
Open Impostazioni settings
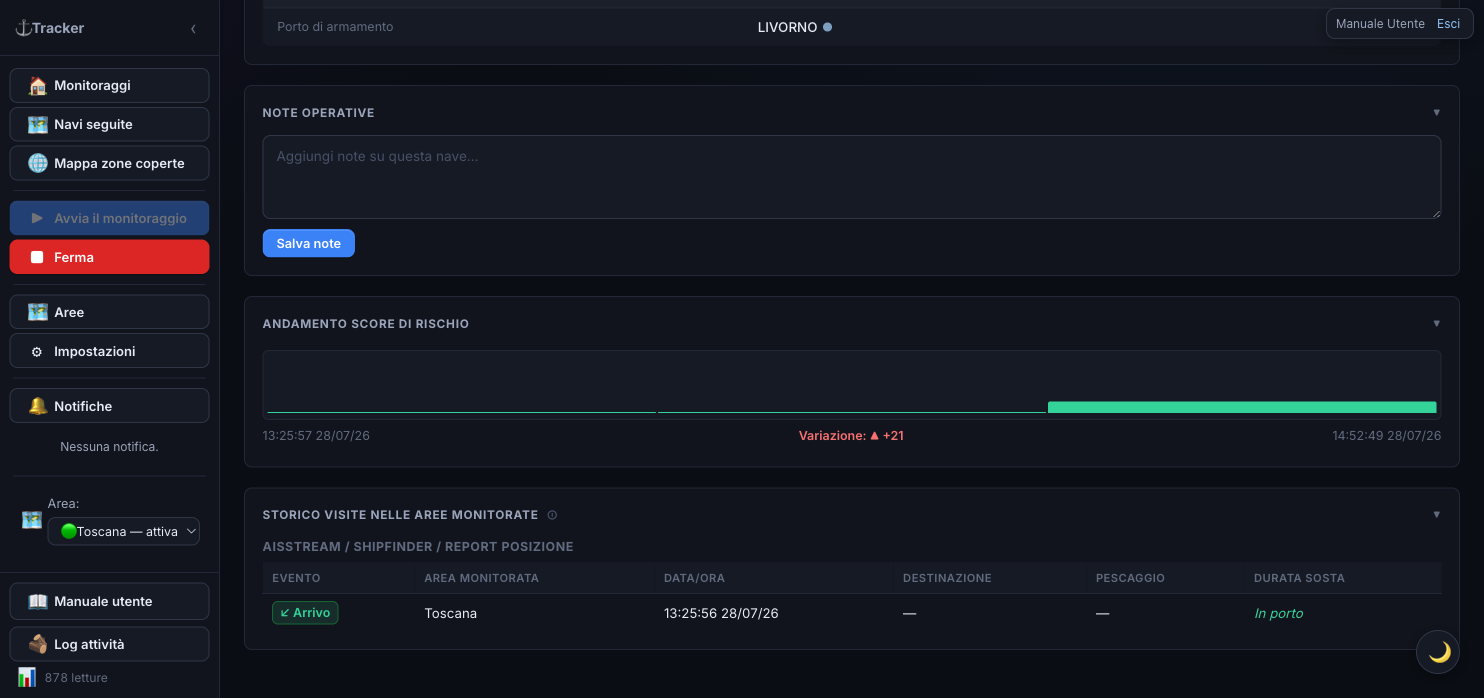(x=109, y=351)
